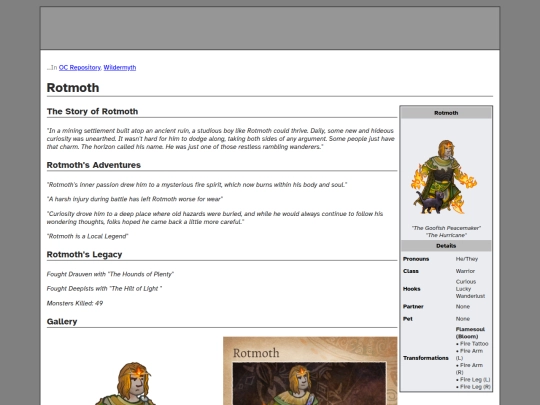Click the 'Pet' label in infobox

[x=408, y=319]
